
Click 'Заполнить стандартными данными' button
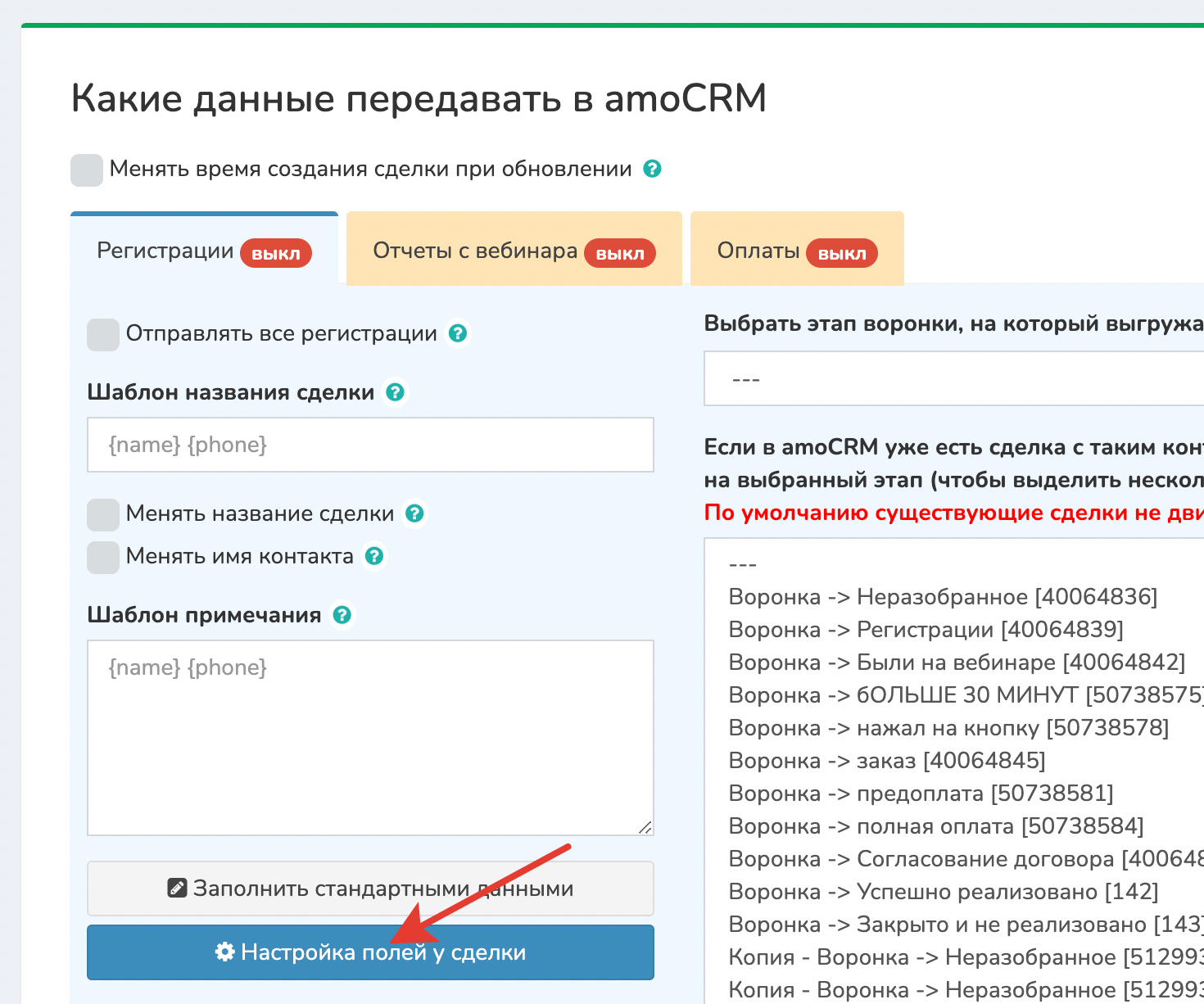370,889
